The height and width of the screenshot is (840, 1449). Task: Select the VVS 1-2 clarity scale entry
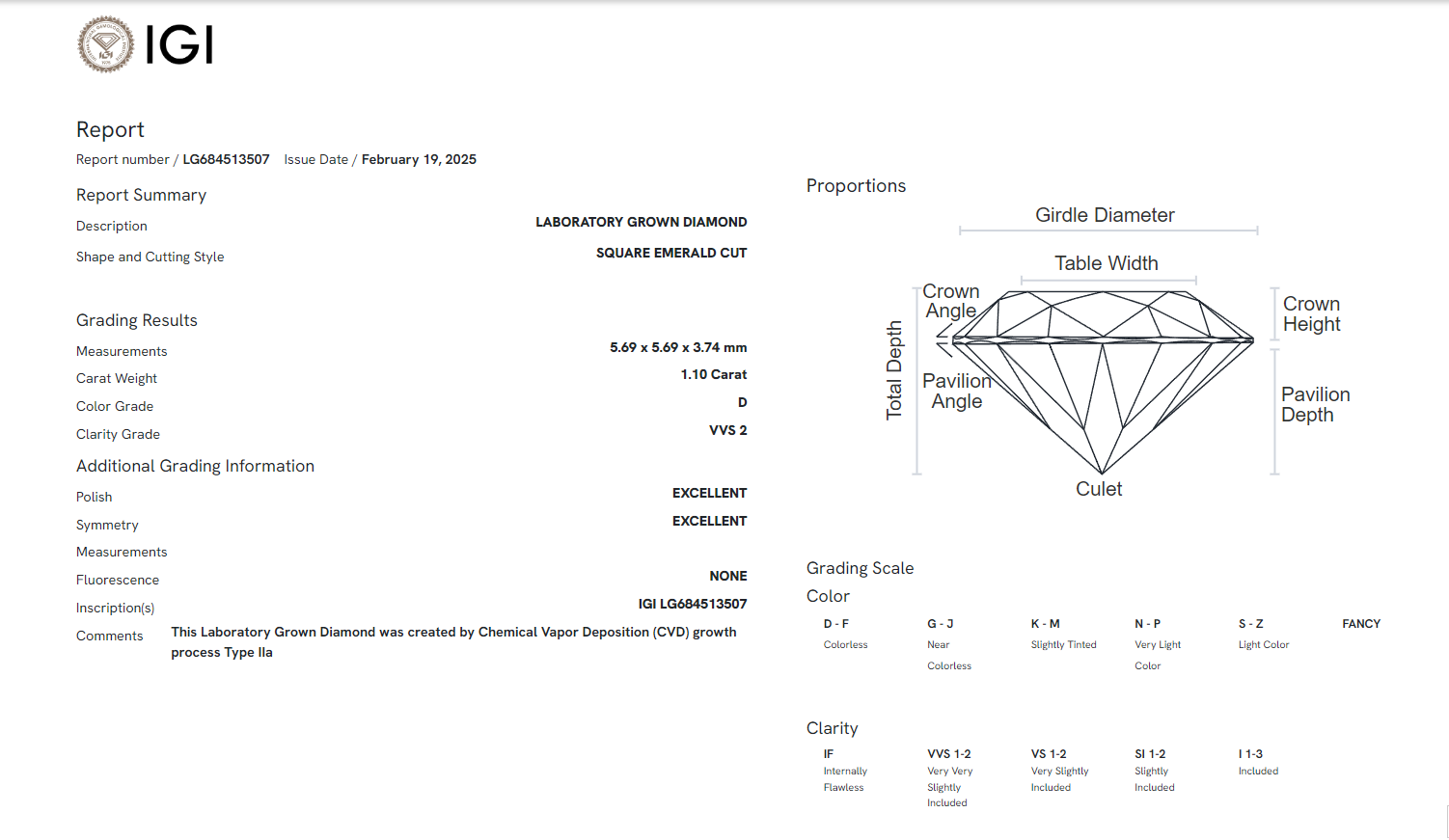tap(948, 754)
